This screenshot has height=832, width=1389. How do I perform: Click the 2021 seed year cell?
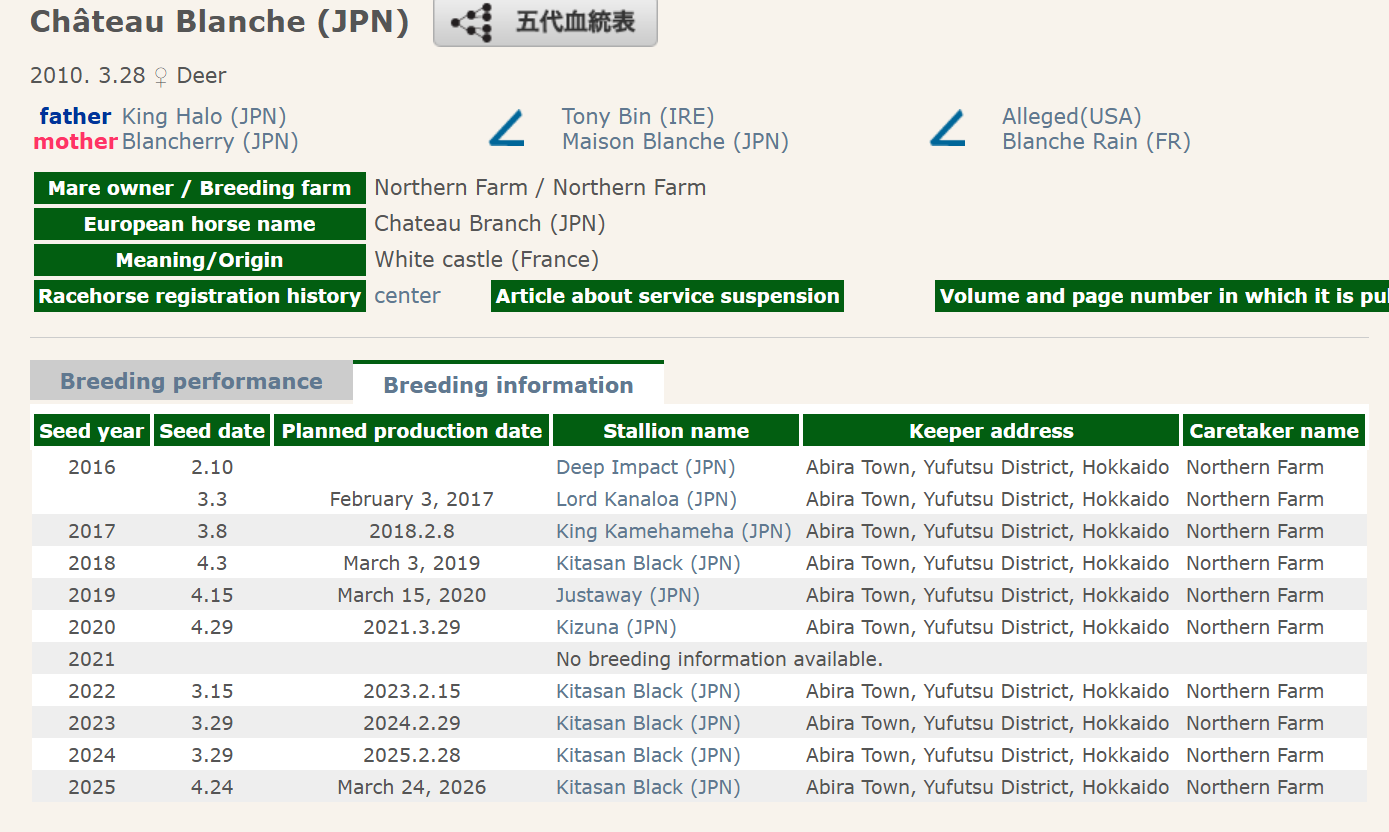point(92,659)
